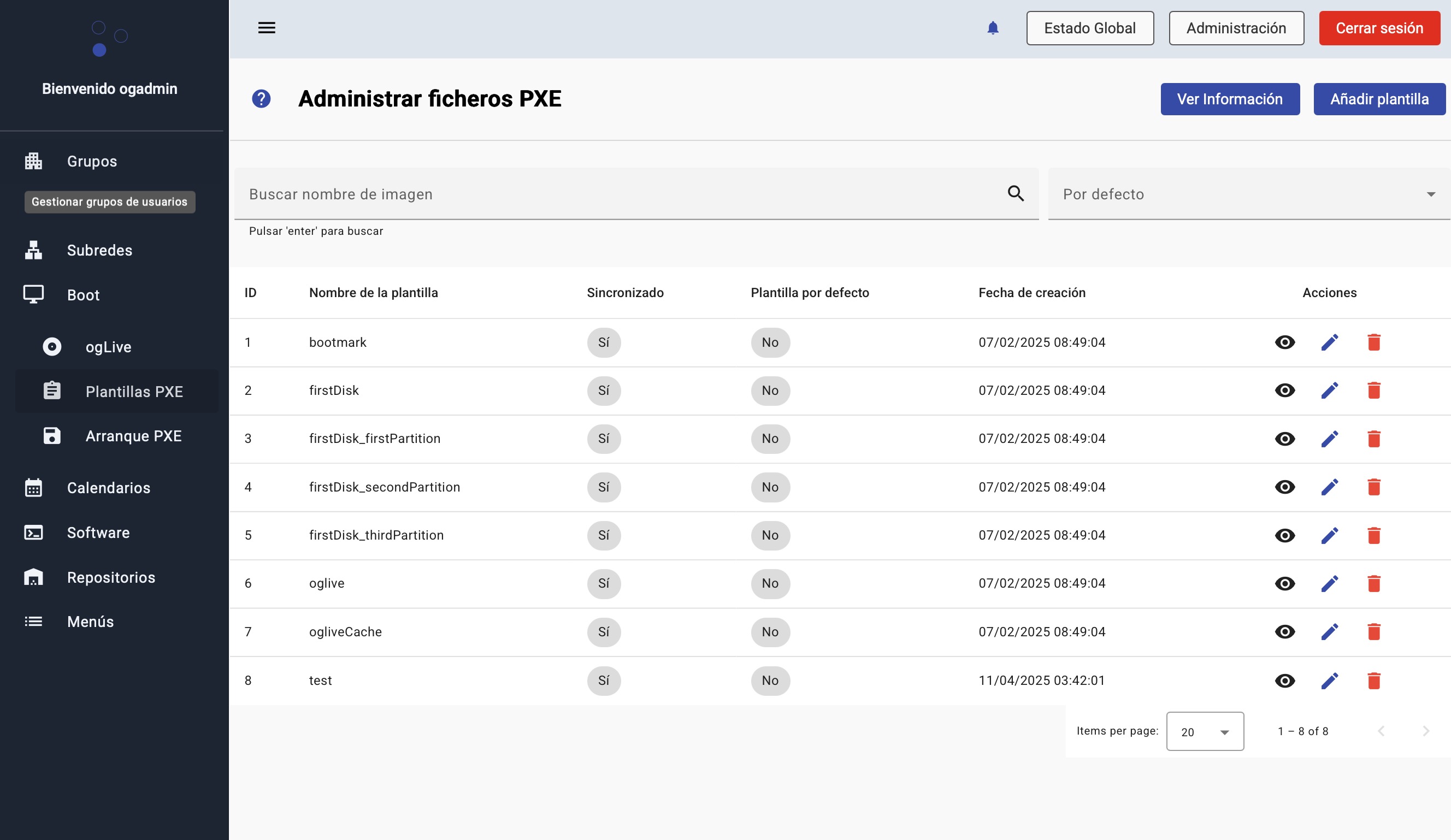Delete the test template using trash icon
1451x840 pixels.
1374,681
